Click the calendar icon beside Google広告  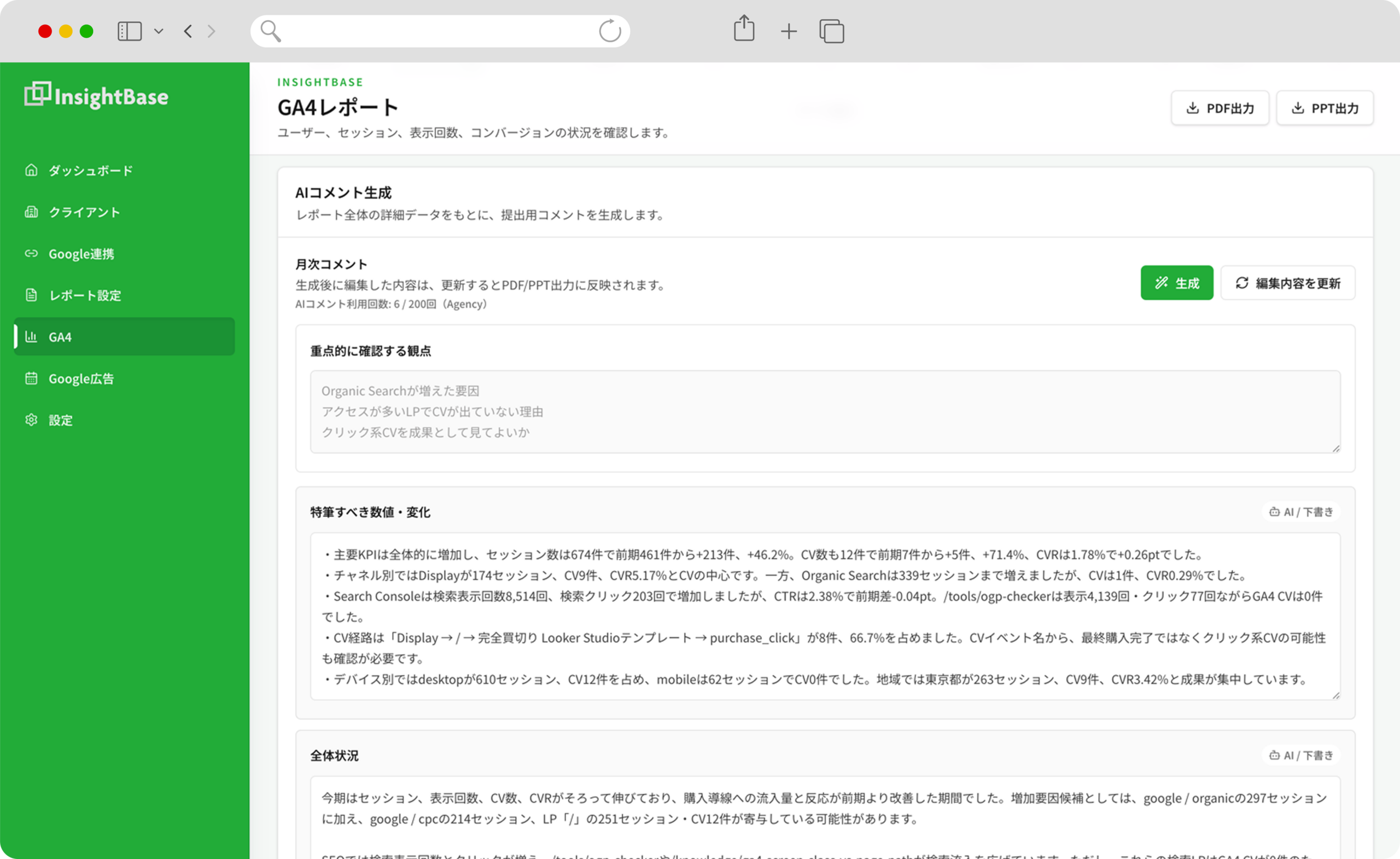click(31, 378)
